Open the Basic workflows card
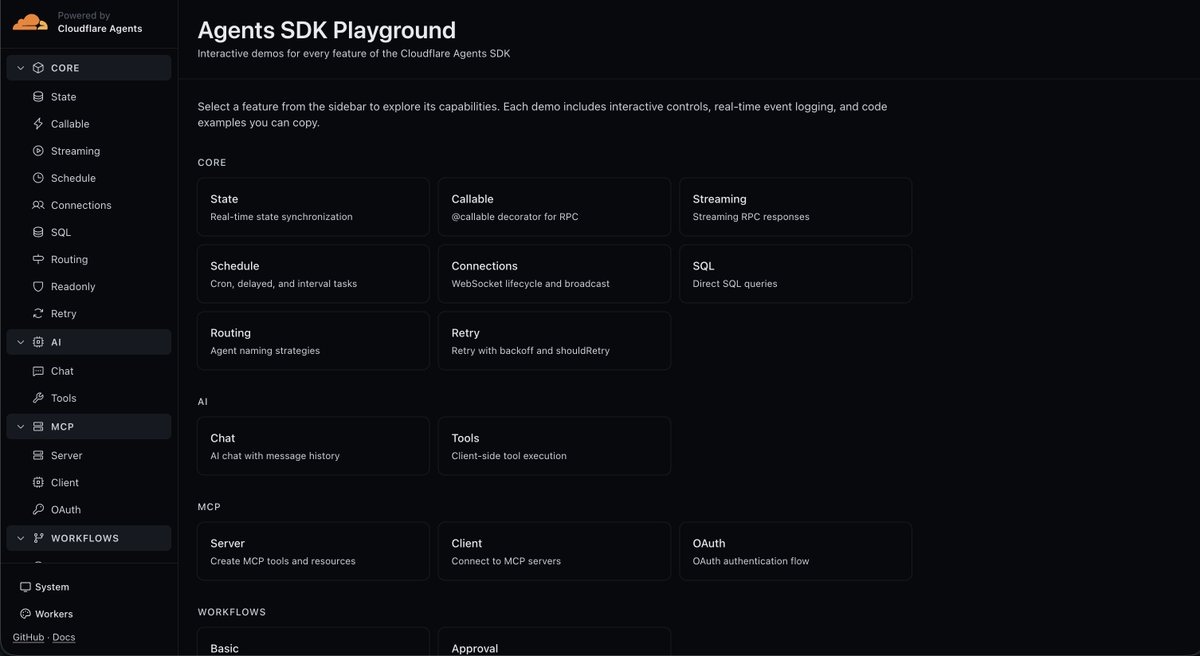 313,642
